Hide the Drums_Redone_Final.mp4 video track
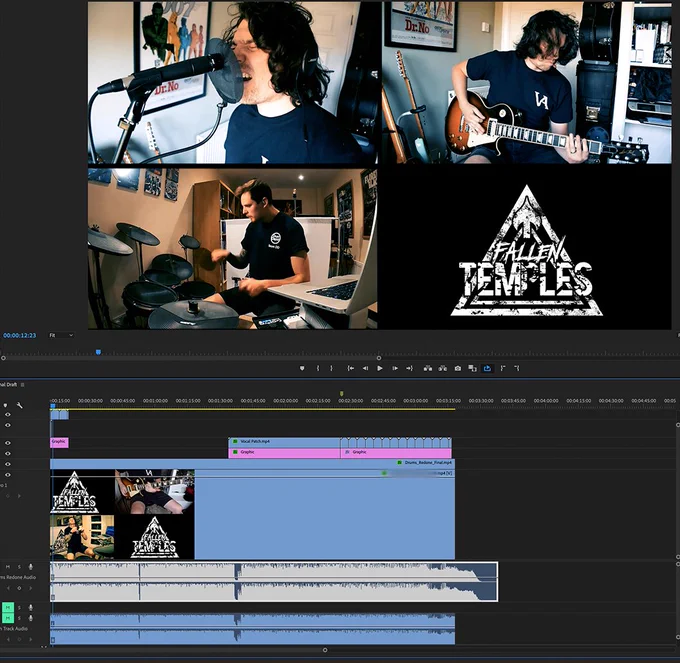The height and width of the screenshot is (663, 680). tap(8, 464)
